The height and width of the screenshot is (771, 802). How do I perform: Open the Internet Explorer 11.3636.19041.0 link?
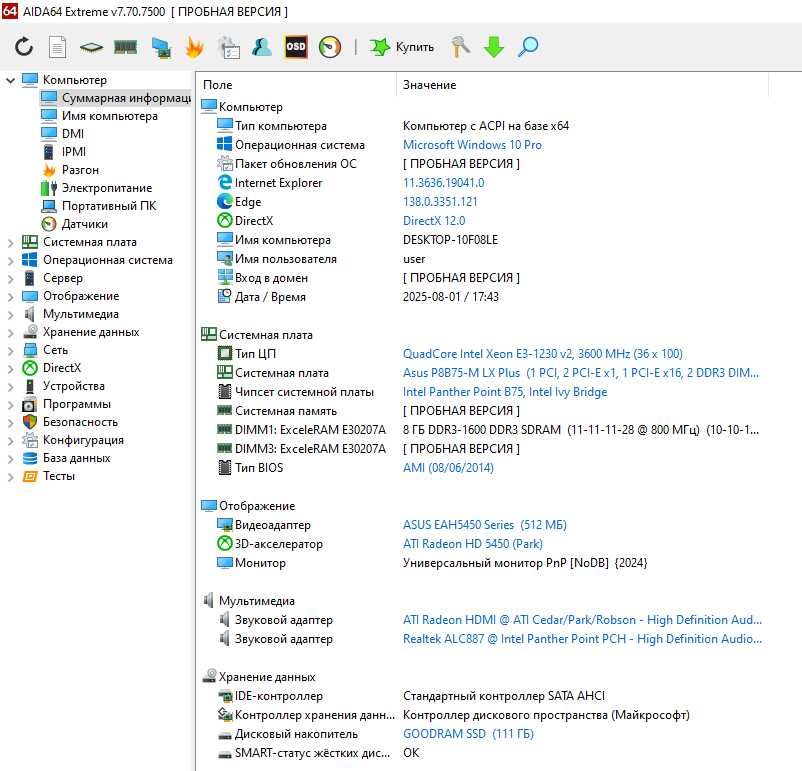[x=443, y=183]
